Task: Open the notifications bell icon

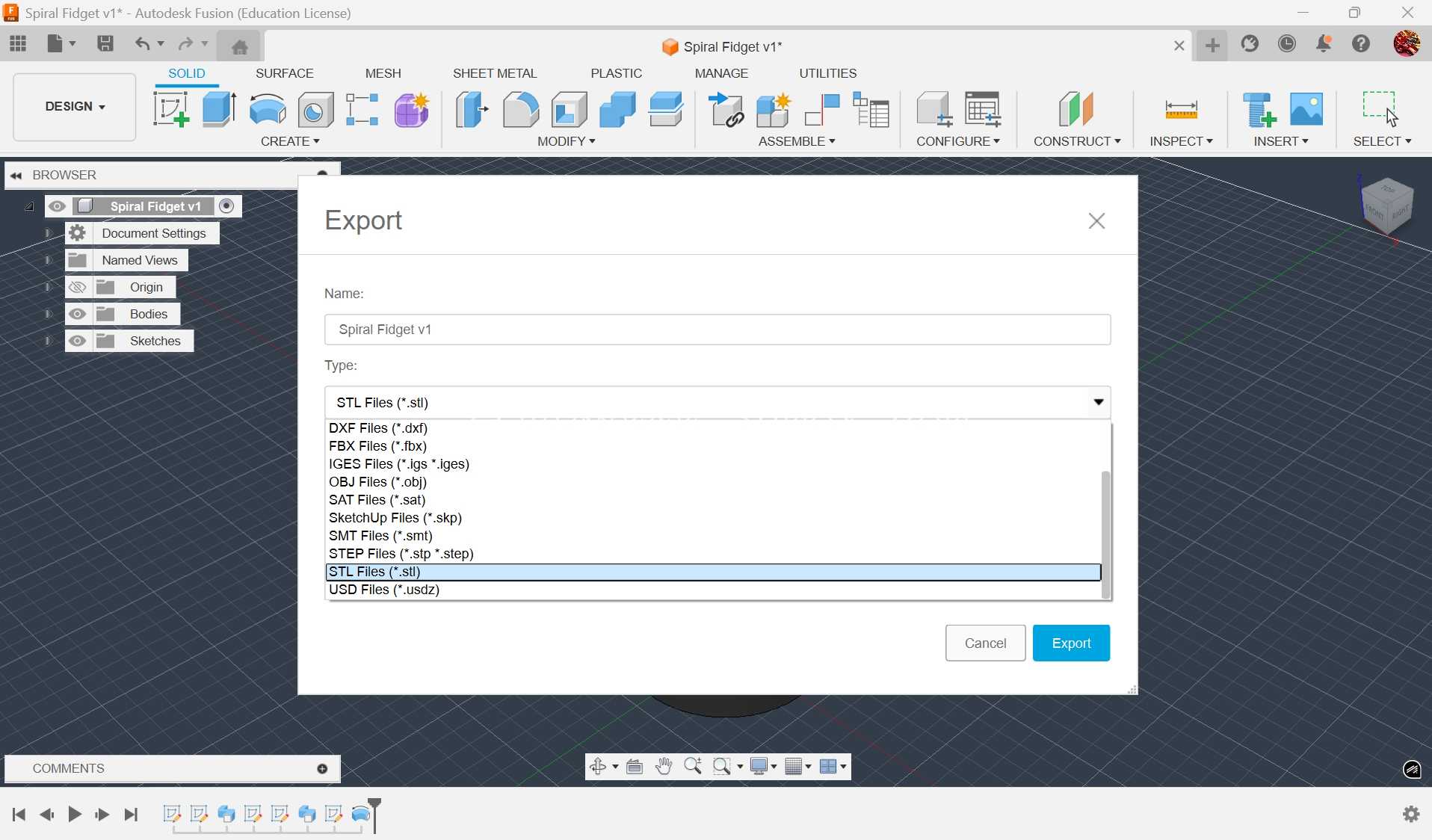Action: point(1324,43)
